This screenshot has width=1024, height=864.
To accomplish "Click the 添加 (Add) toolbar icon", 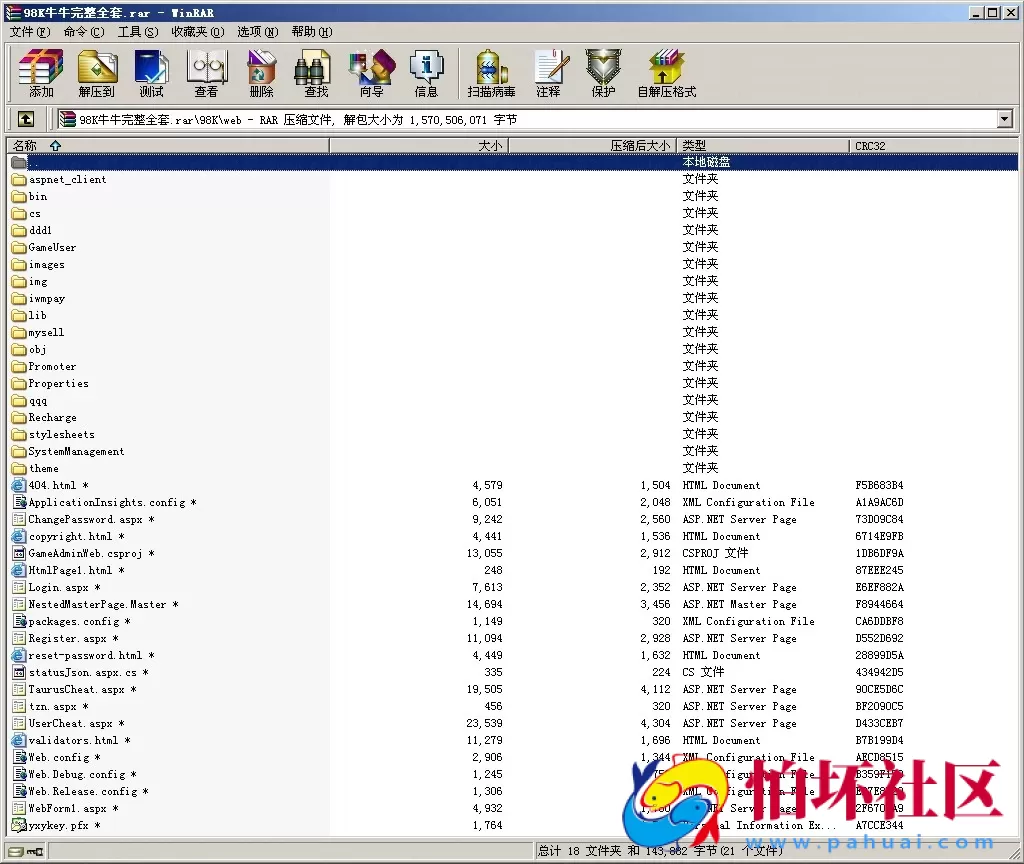I will [x=41, y=73].
